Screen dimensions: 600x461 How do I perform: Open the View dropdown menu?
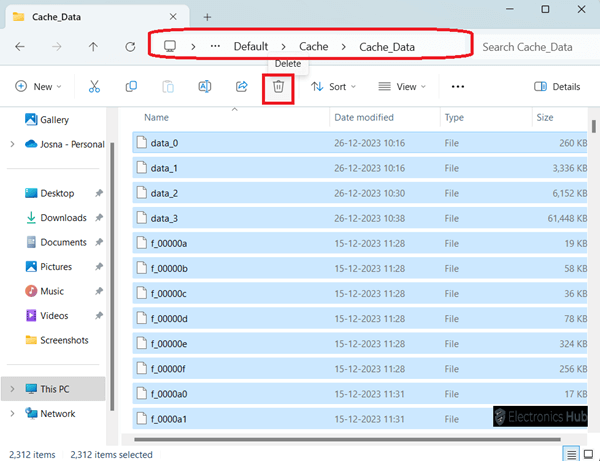402,87
